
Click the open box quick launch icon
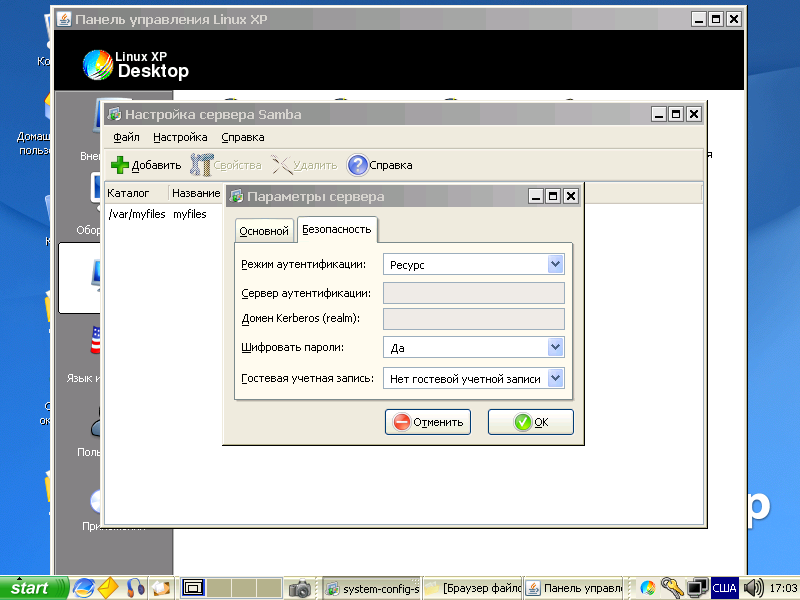(161, 588)
